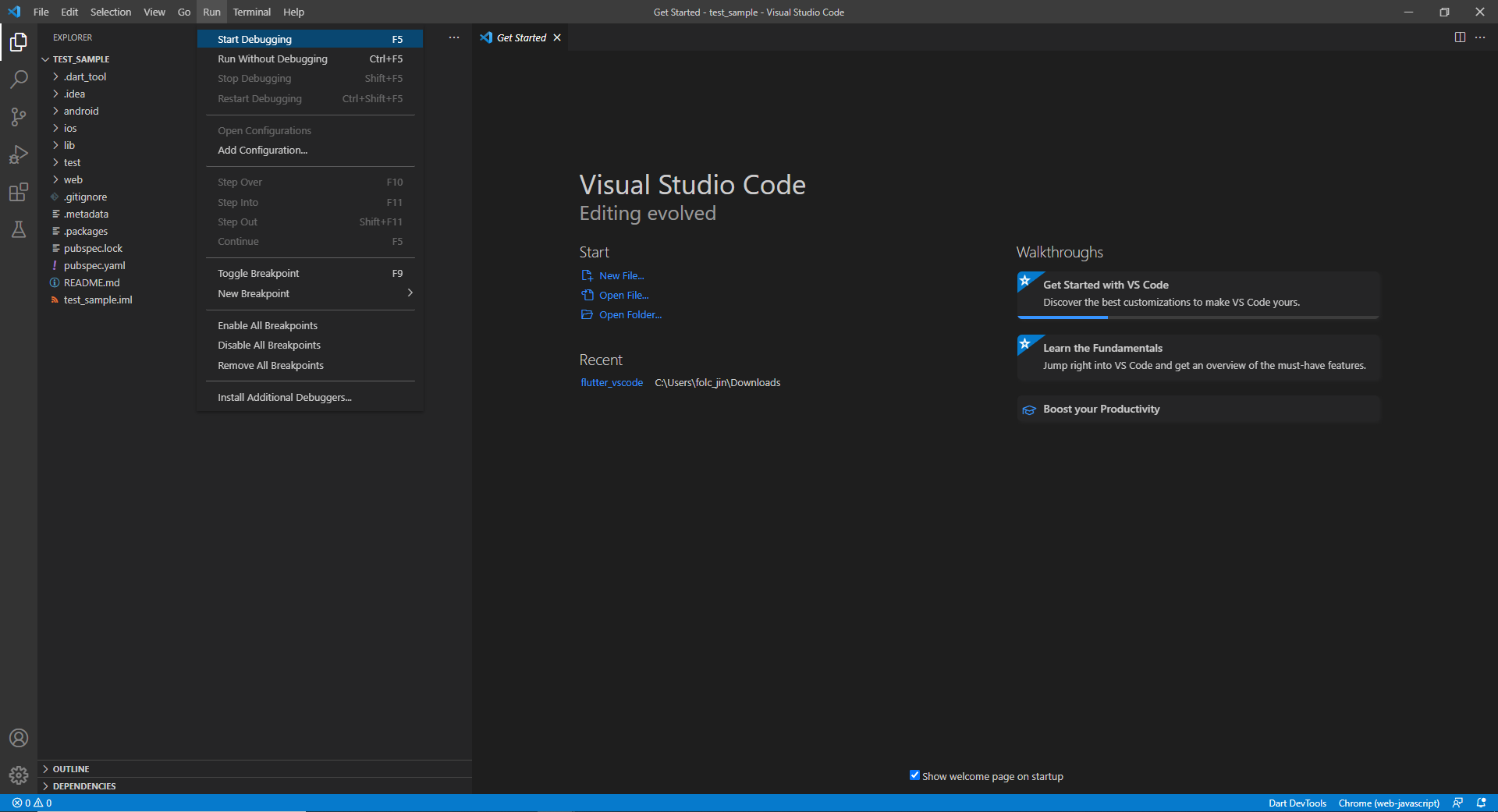Open the Help menu
The height and width of the screenshot is (812, 1498).
pyautogui.click(x=293, y=12)
